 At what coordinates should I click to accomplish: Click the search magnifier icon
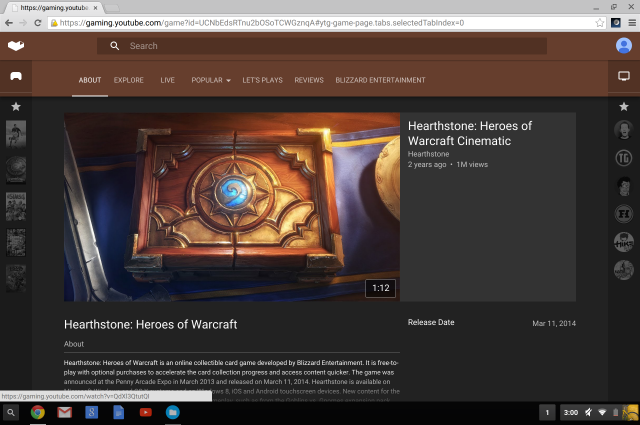pos(115,46)
